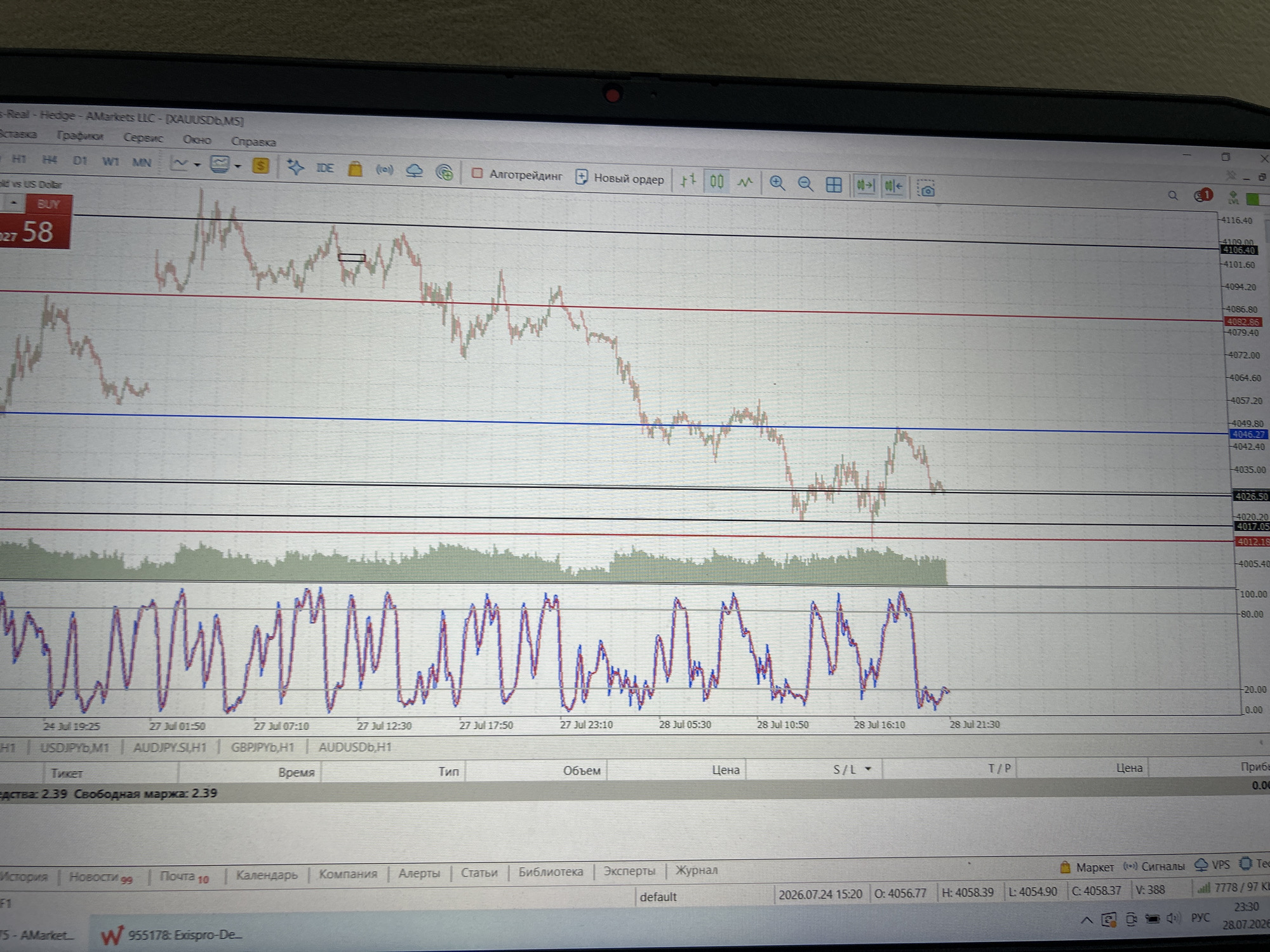Click Маркет link in bottom bar
Screen dimensions: 1270x952
pyautogui.click(x=1086, y=867)
